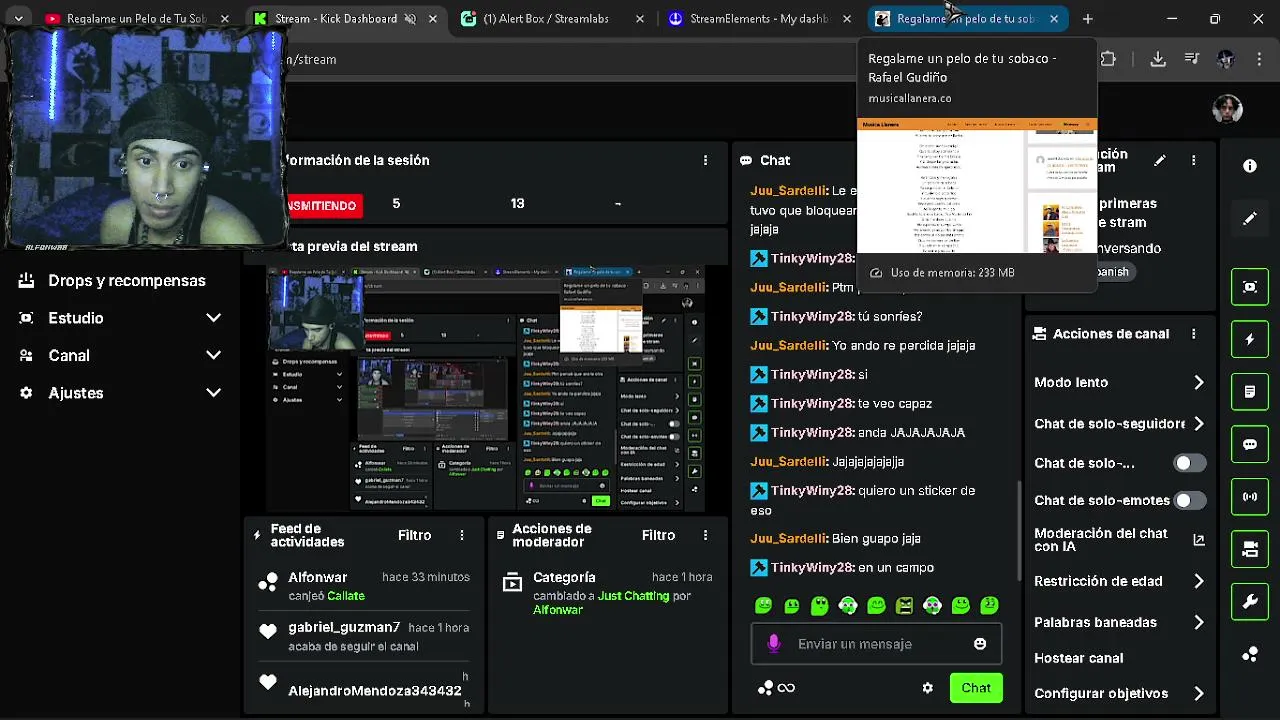Click the Callate reward link
Viewport: 1280px width, 720px height.
click(346, 596)
